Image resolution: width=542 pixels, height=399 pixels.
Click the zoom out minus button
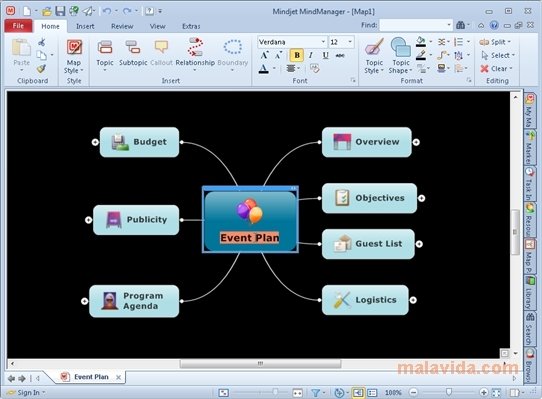coord(413,392)
